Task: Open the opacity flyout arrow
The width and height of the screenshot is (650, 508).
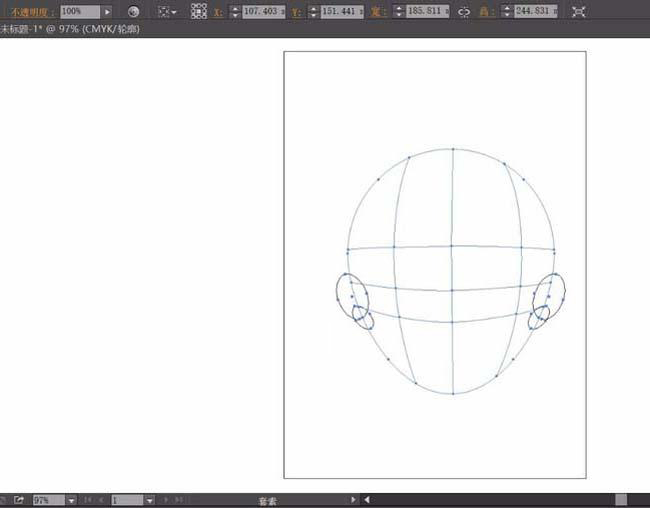Action: coord(107,11)
